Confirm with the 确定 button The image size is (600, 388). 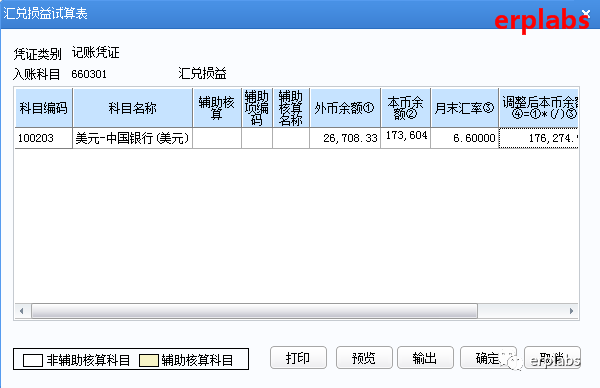tap(488, 358)
